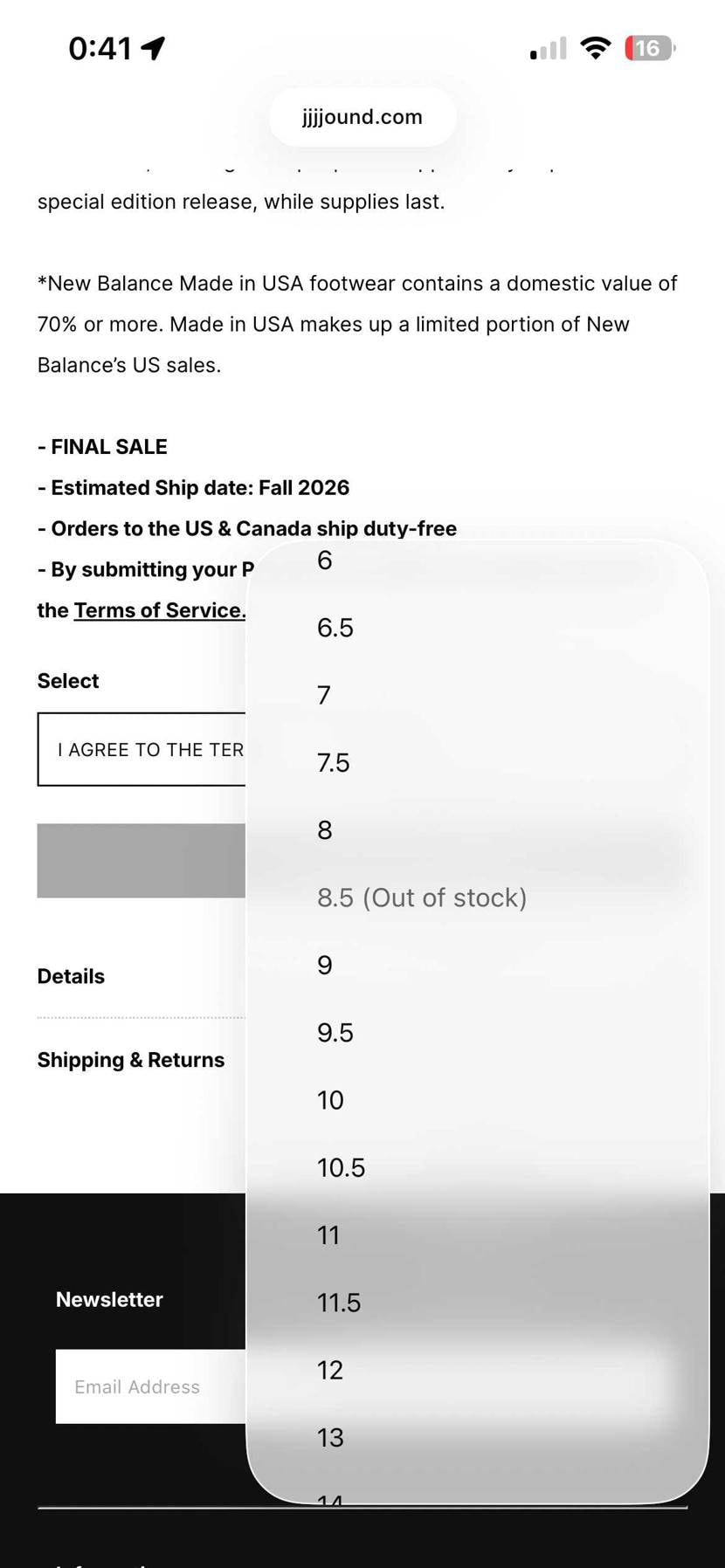Tap the battery indicator in status bar
The height and width of the screenshot is (1568, 725).
[649, 48]
